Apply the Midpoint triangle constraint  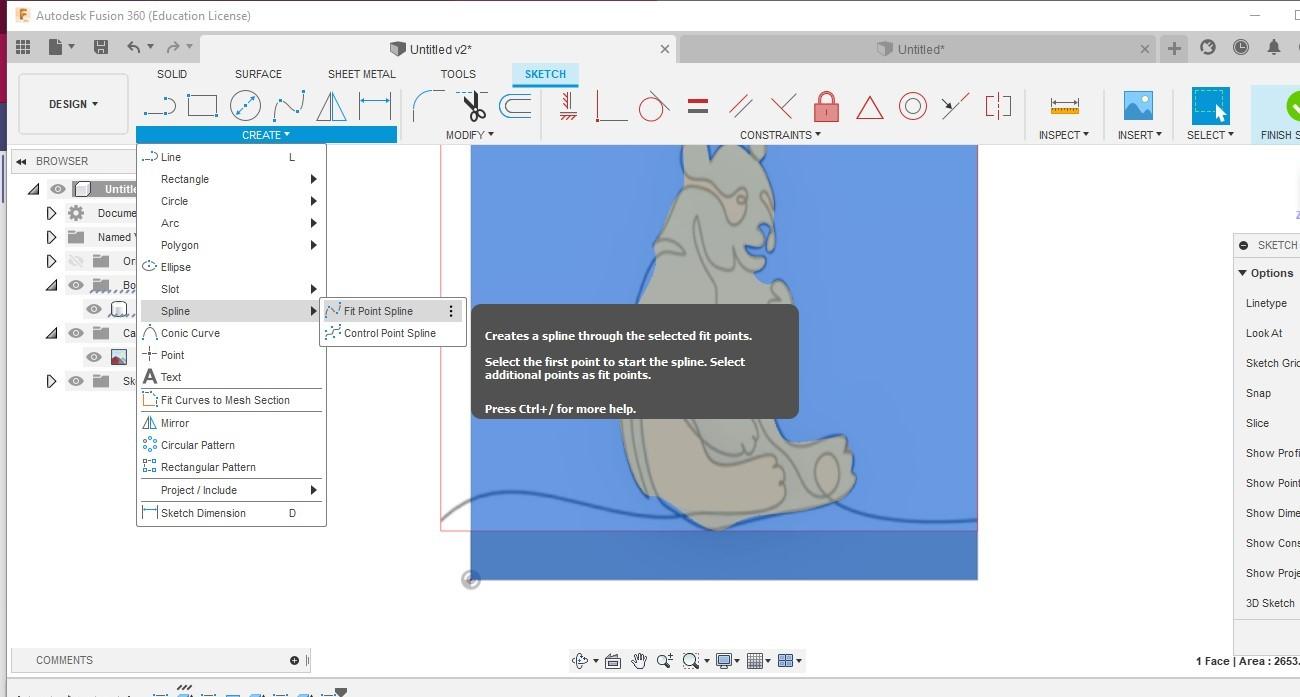click(869, 106)
